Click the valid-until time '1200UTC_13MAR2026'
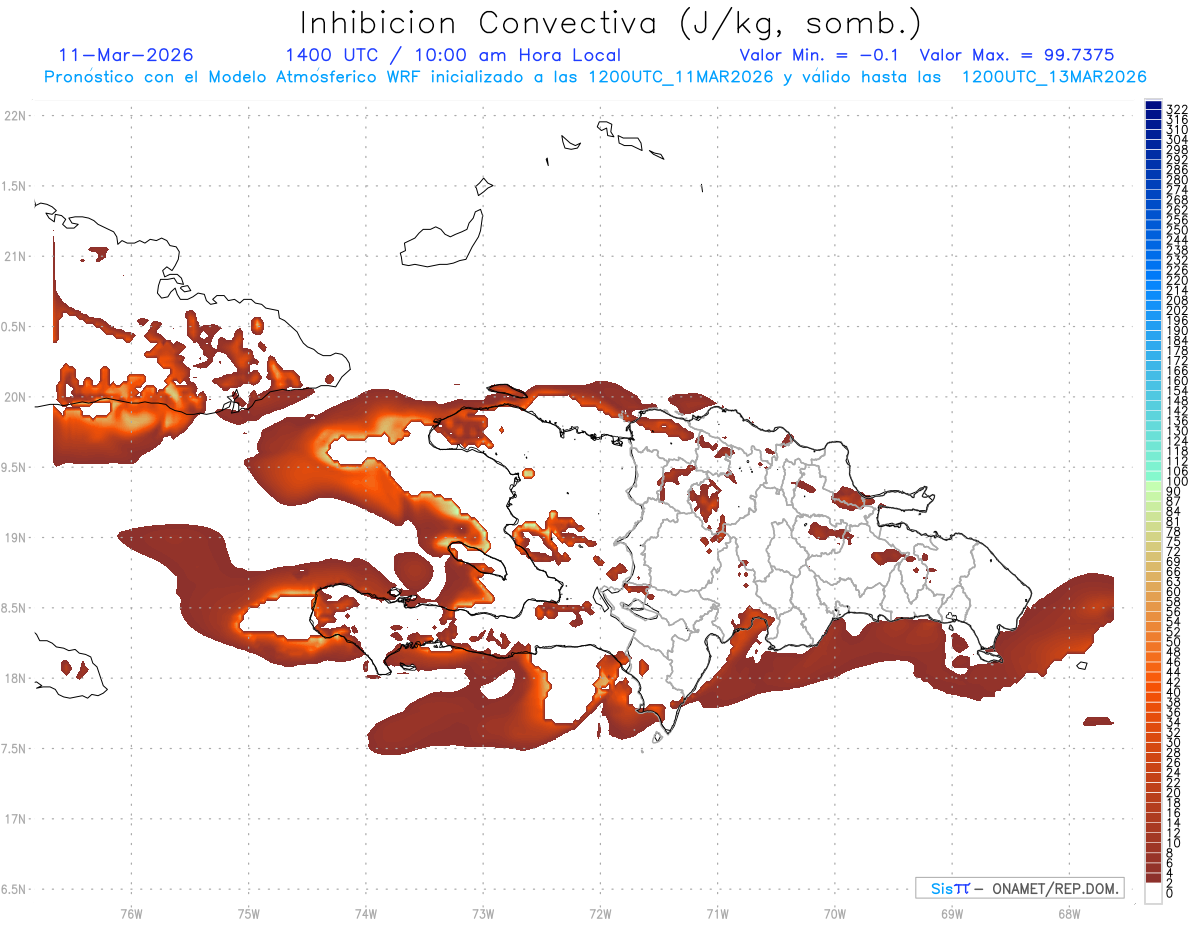The width and height of the screenshot is (1200, 927). [1054, 76]
